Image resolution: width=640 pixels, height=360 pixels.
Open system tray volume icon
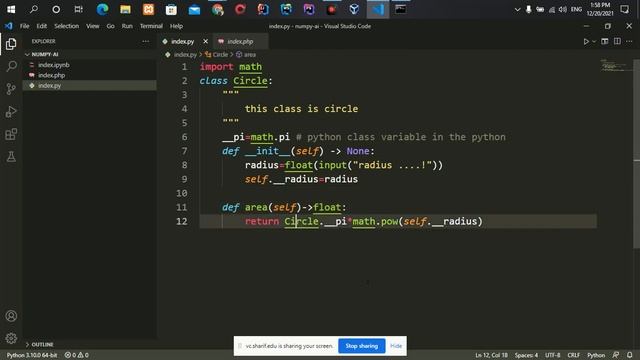click(563, 9)
